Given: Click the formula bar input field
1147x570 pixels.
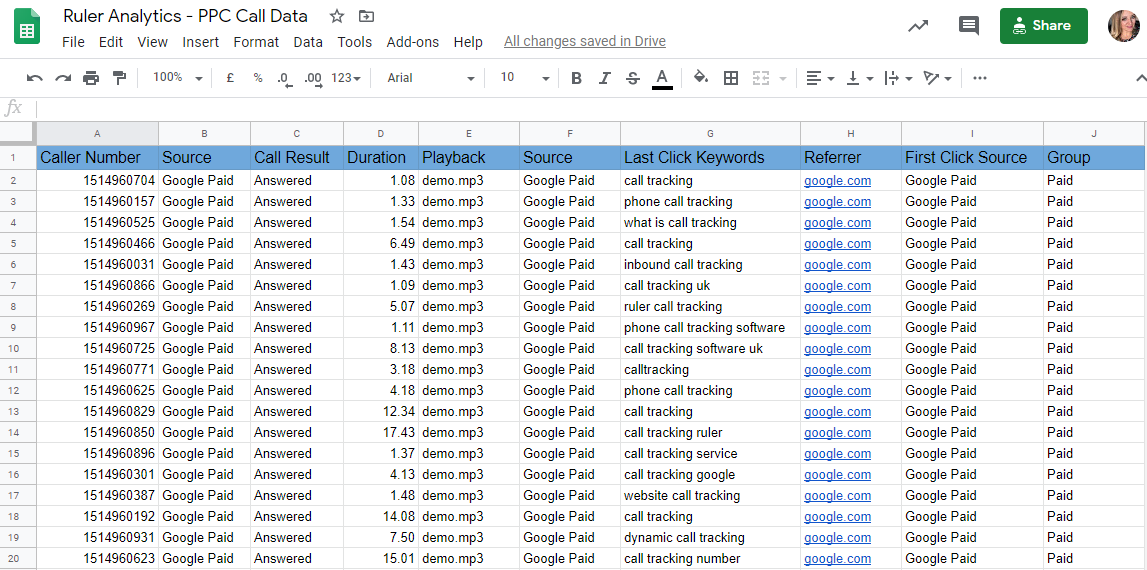Looking at the screenshot, I should coord(590,108).
